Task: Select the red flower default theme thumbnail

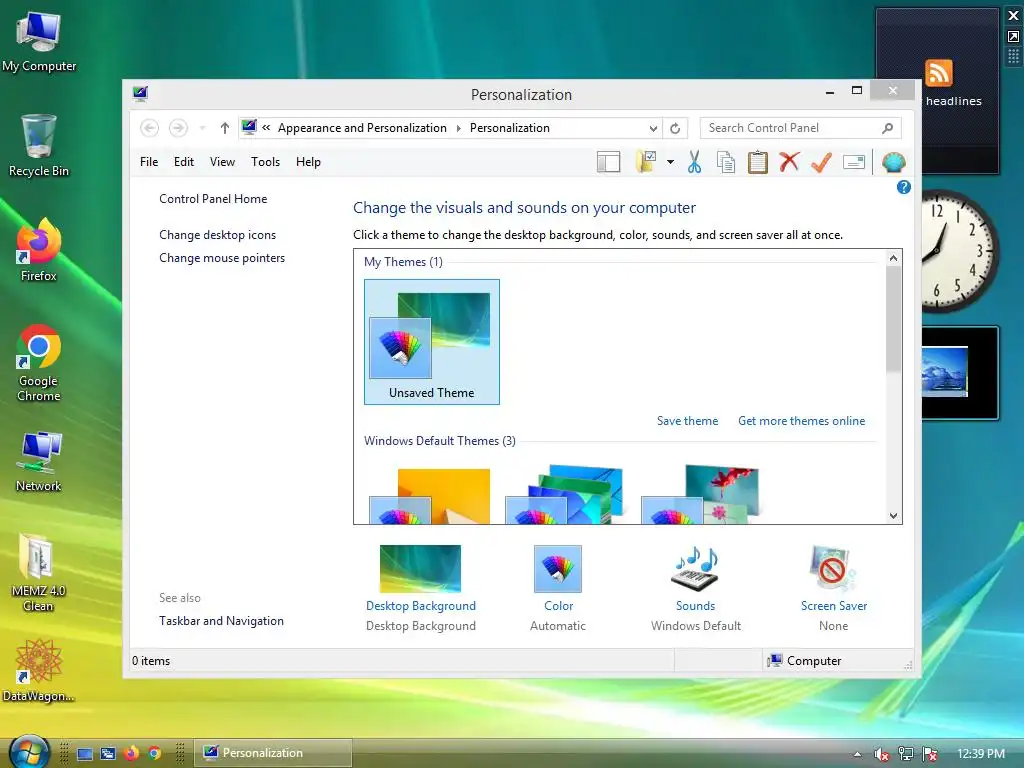Action: [701, 494]
